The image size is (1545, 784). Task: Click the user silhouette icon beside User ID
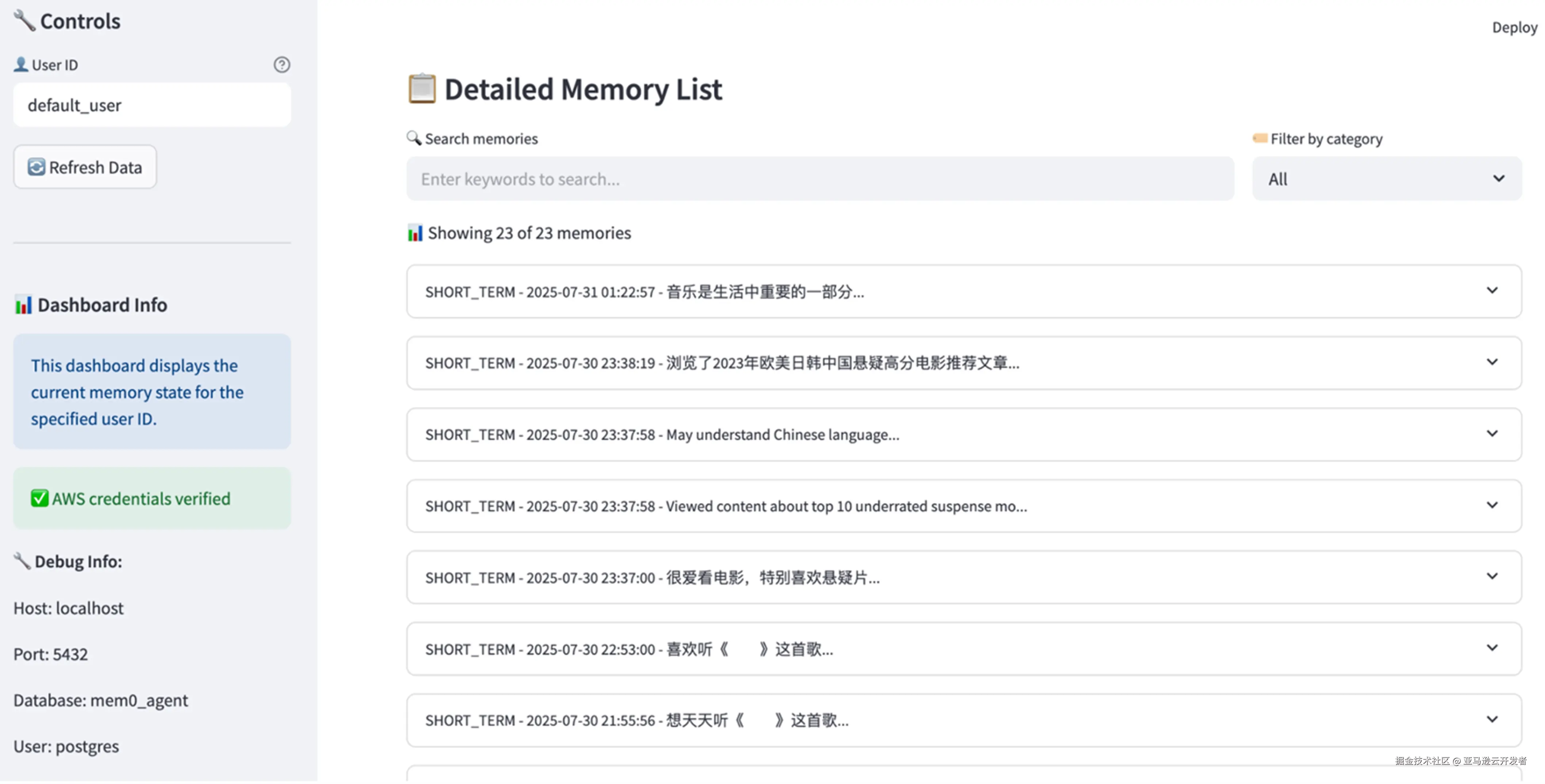[21, 64]
